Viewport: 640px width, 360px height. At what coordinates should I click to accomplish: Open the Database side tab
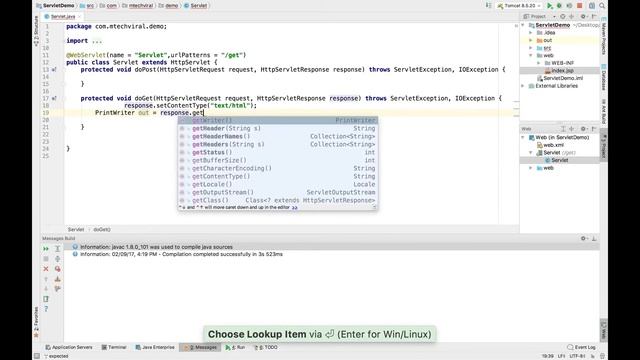pyautogui.click(x=604, y=78)
